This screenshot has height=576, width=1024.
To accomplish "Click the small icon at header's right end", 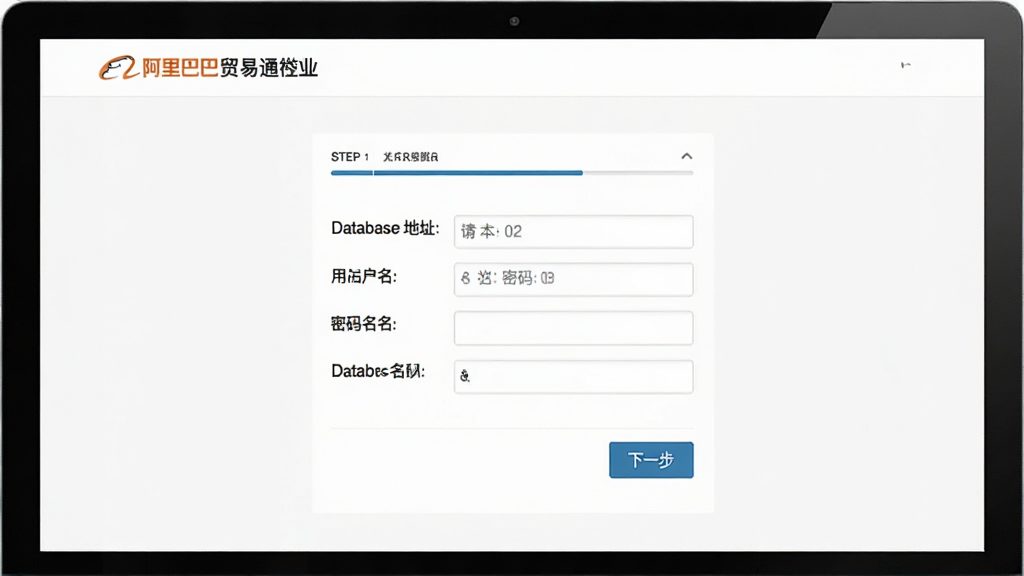I will (906, 65).
